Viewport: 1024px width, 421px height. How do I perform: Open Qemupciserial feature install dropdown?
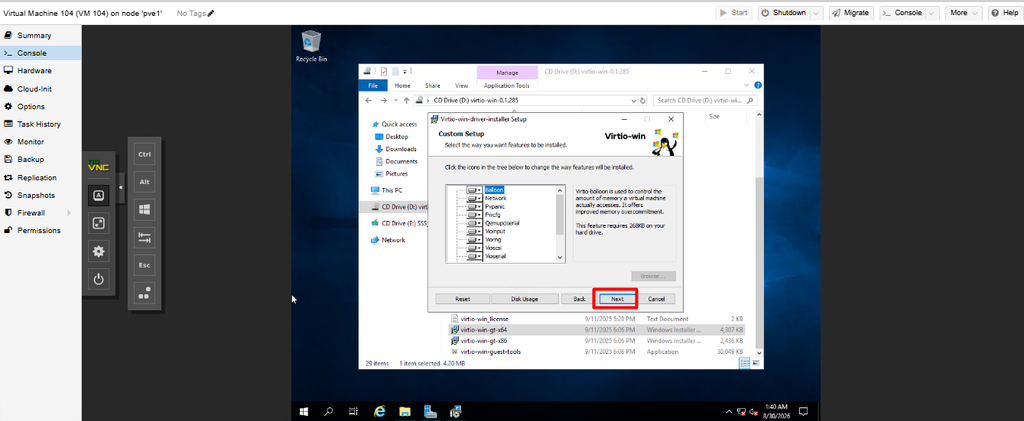[x=475, y=223]
